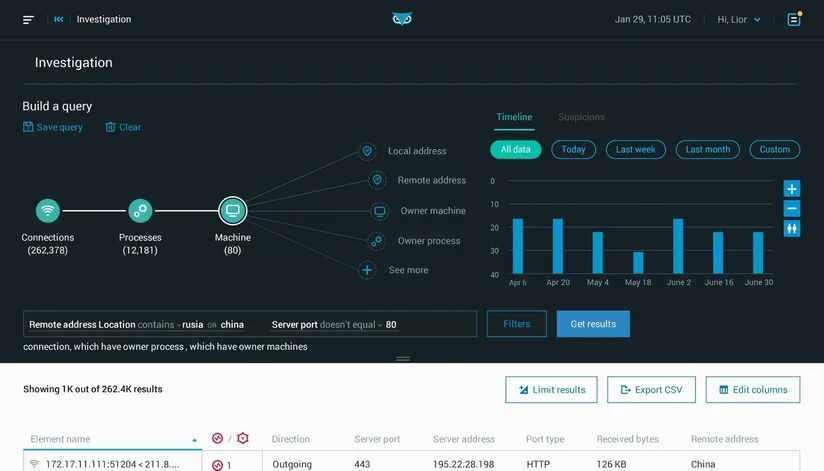
Task: Click the Port type column header
Action: point(545,439)
